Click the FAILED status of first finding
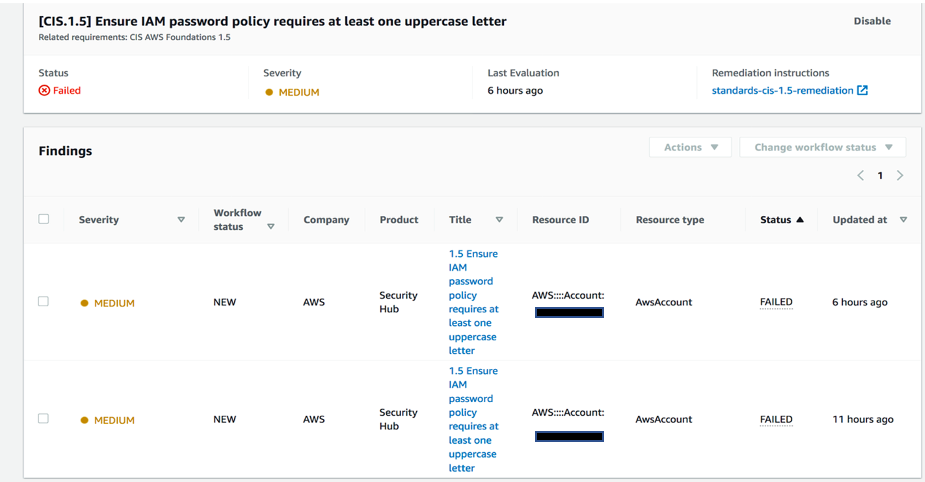Image resolution: width=925 pixels, height=482 pixels. pyautogui.click(x=776, y=302)
